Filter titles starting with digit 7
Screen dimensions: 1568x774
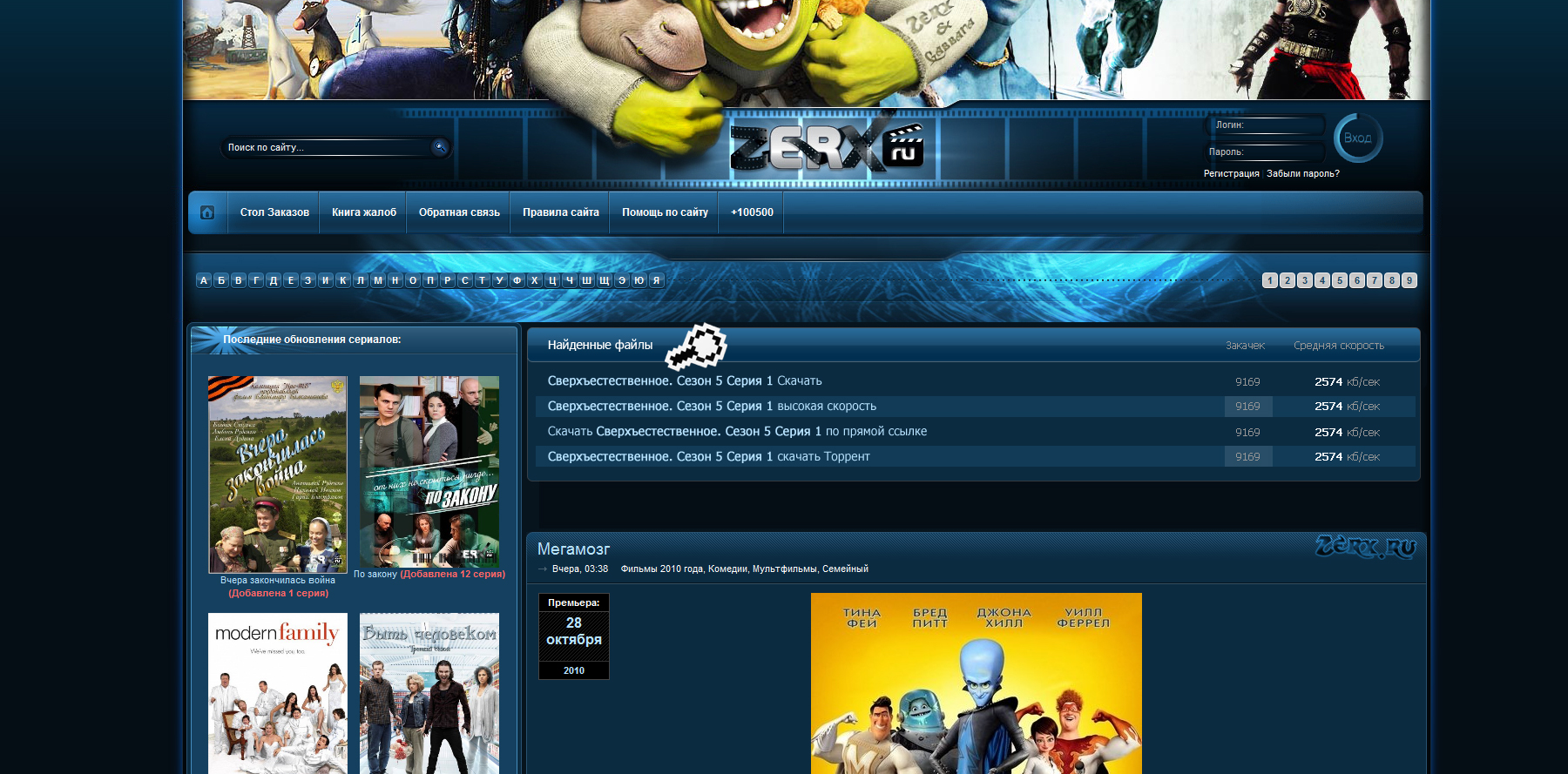(1375, 280)
